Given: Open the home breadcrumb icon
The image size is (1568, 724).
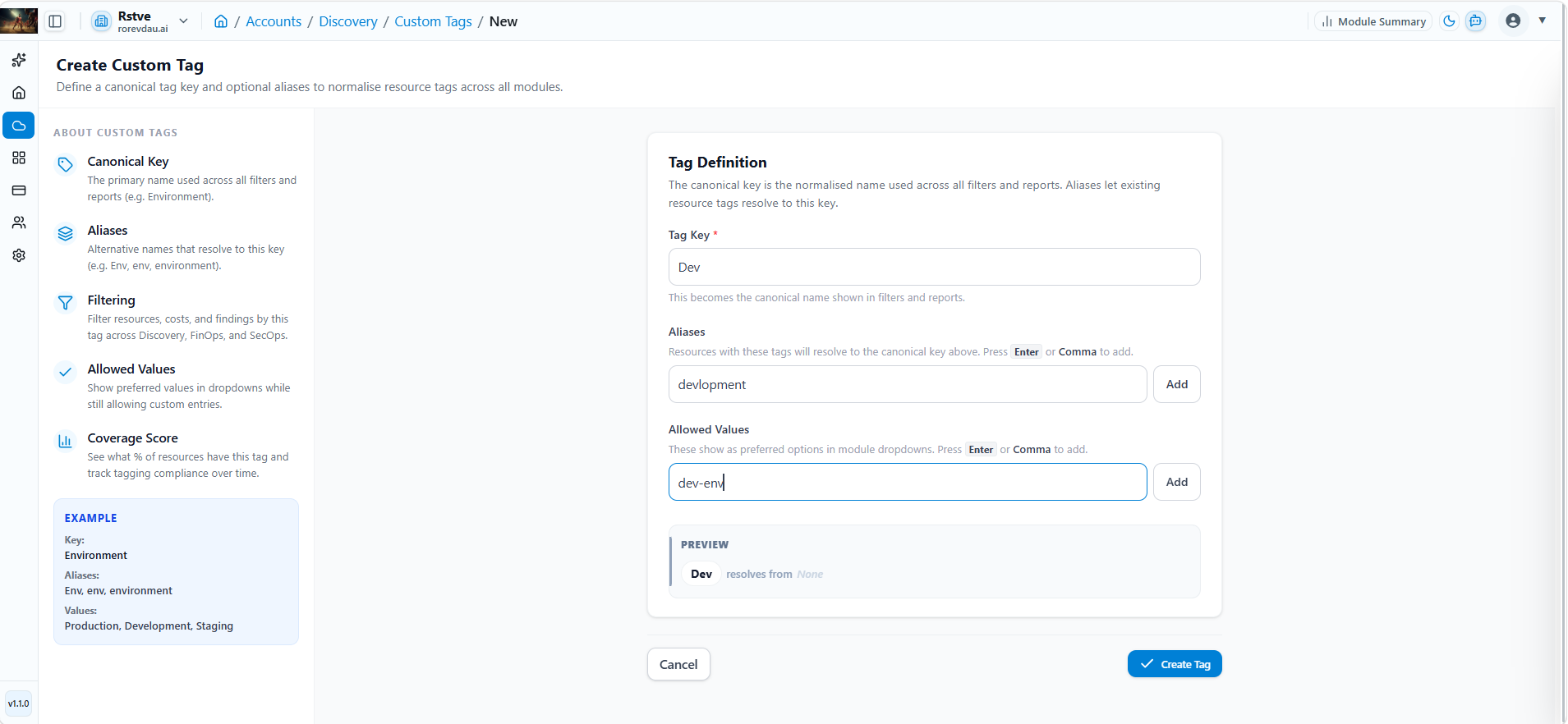Looking at the screenshot, I should (221, 21).
